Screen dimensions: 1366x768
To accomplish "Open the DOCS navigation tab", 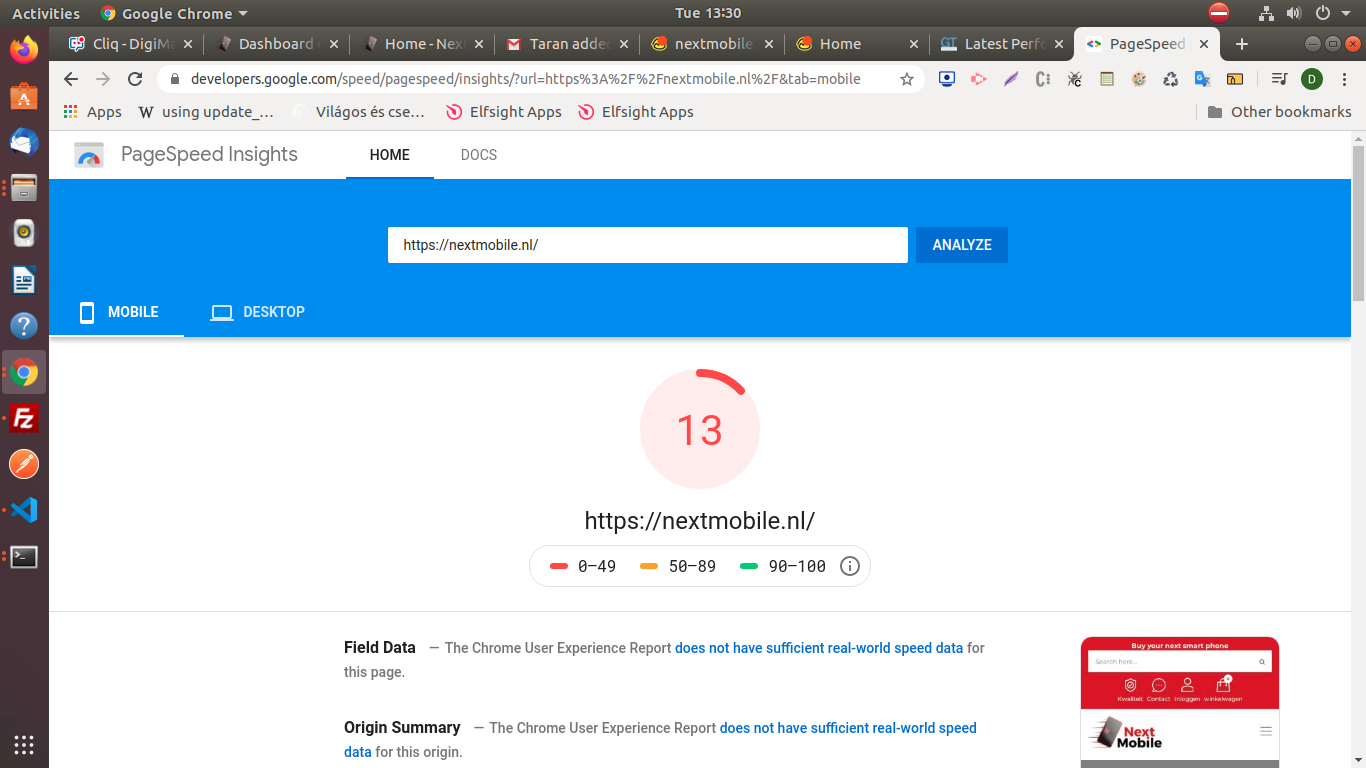I will point(479,155).
